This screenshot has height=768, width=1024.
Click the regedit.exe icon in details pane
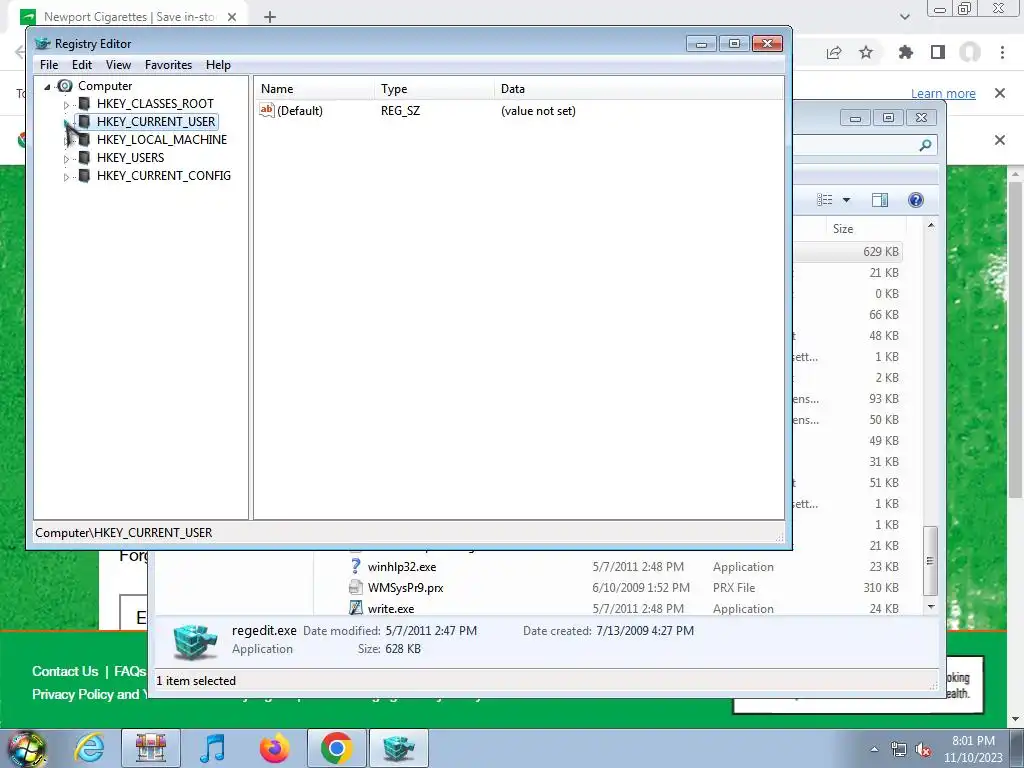coord(195,641)
